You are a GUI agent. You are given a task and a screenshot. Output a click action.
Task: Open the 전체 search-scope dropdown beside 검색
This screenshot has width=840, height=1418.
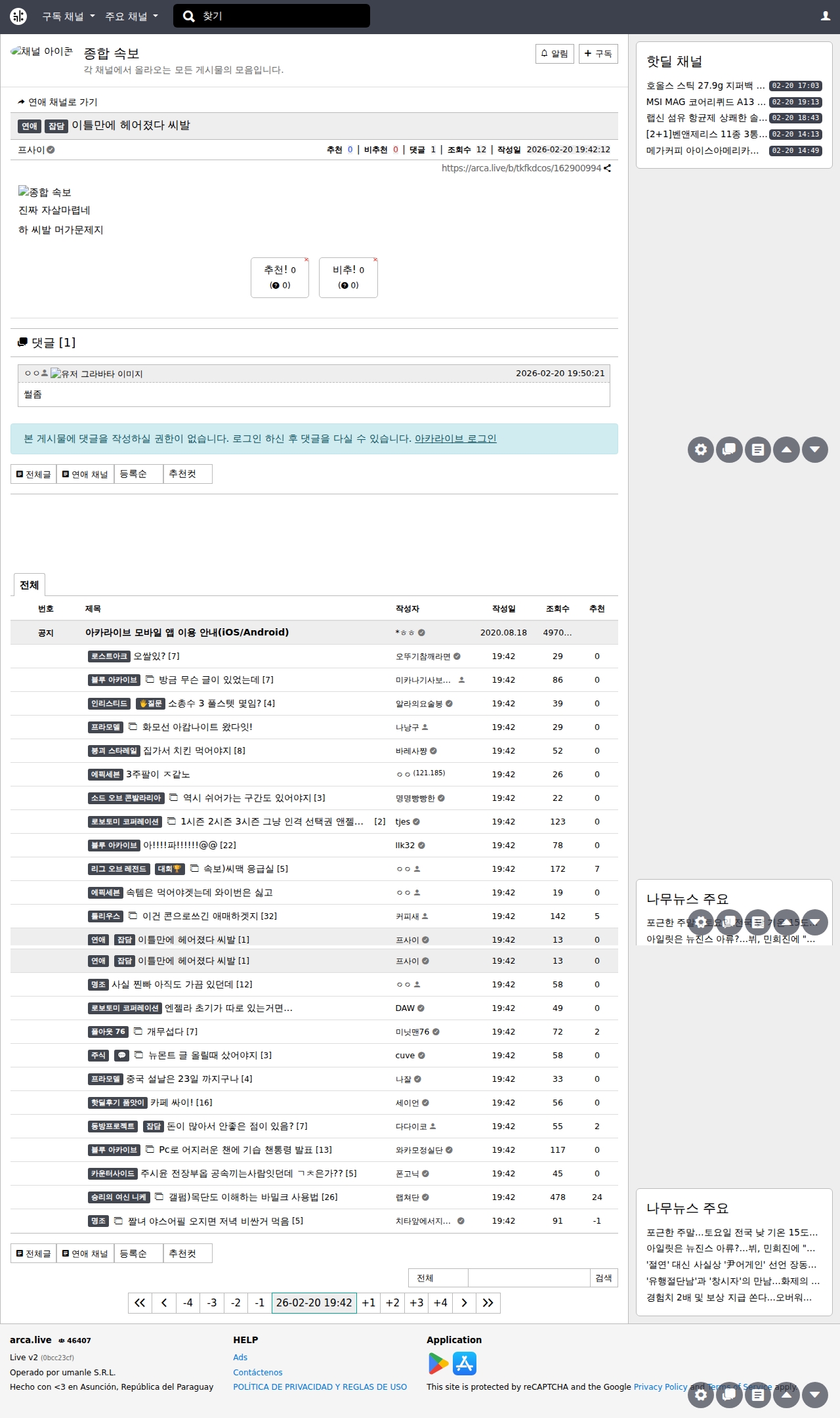click(438, 1278)
